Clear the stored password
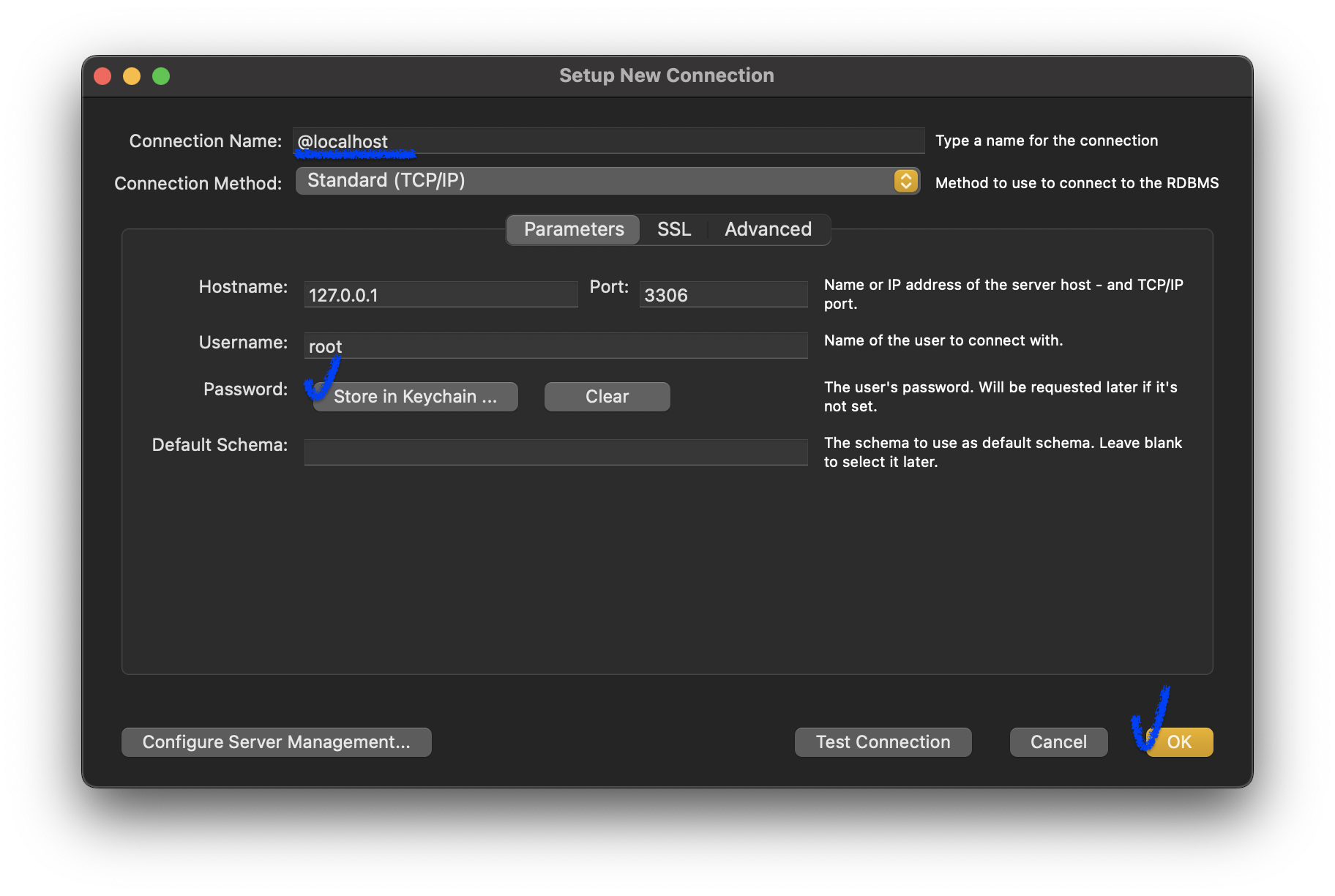The image size is (1335, 896). (607, 397)
